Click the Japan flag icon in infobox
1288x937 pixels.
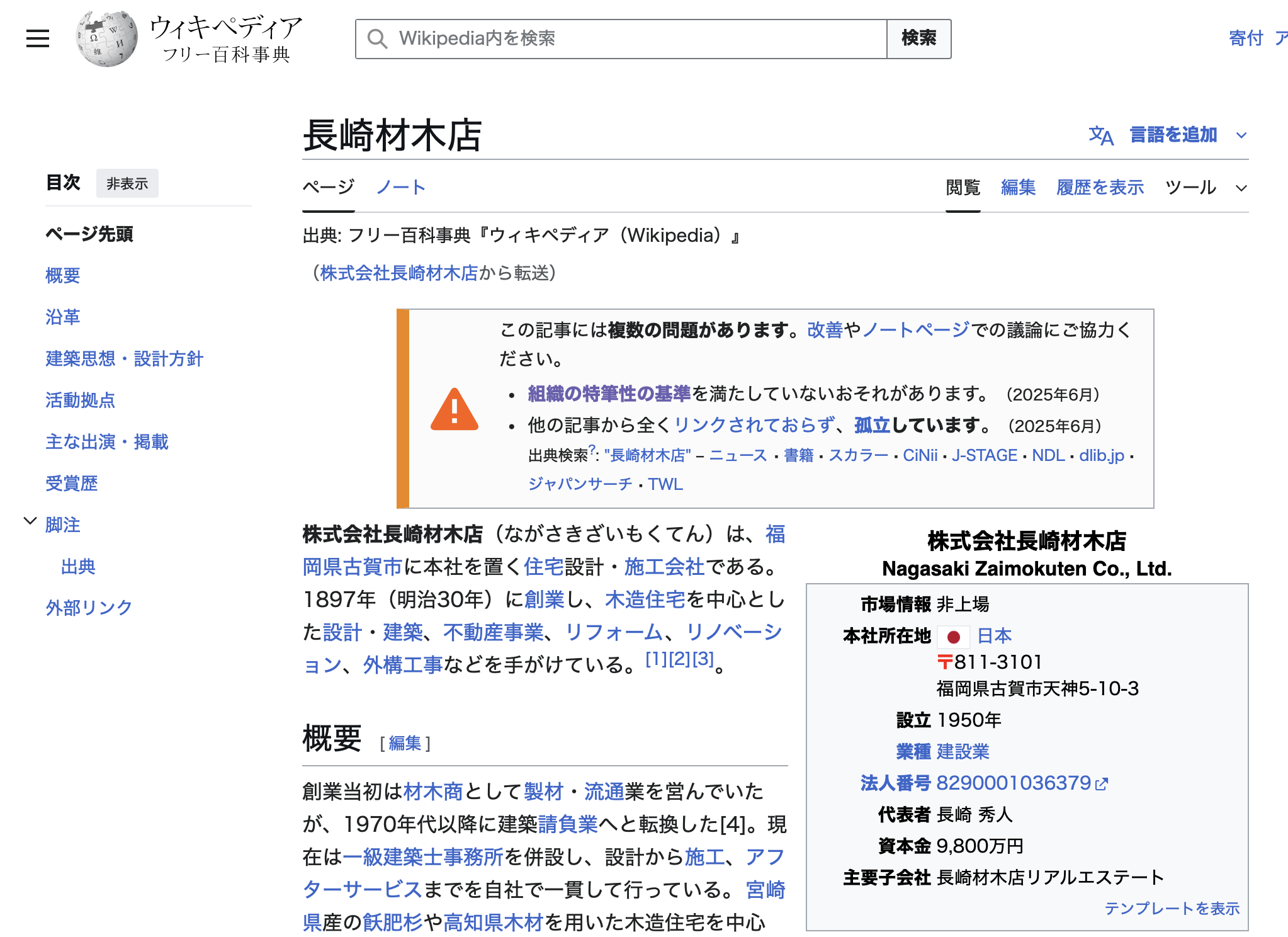(953, 637)
